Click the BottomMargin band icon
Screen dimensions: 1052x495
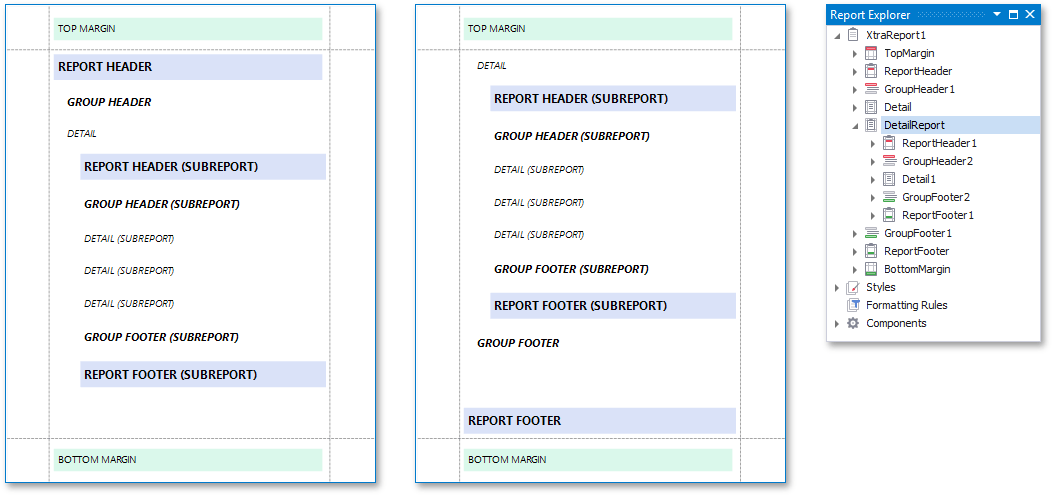point(871,269)
